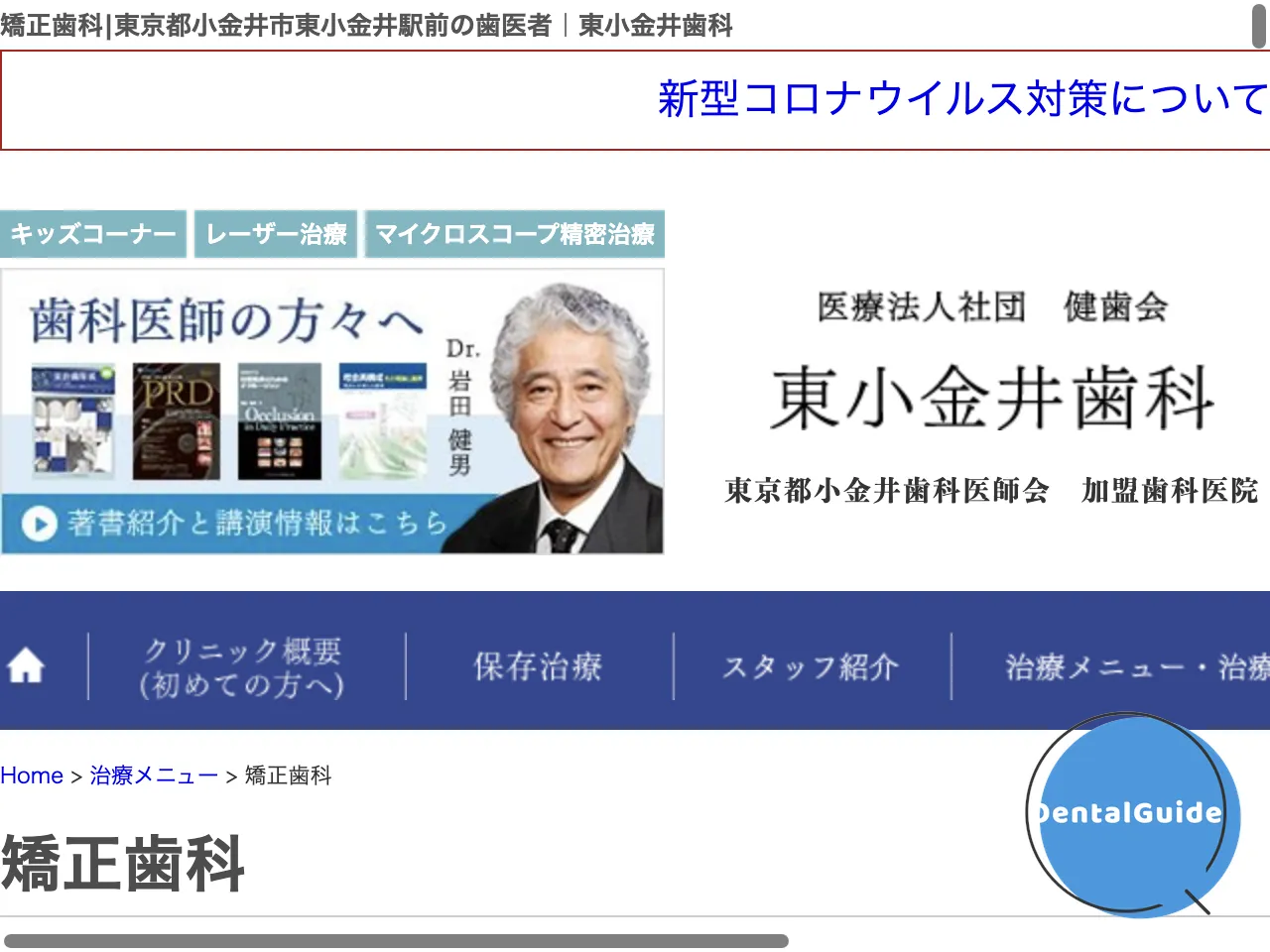Open 治療メニュー from the breadcrumb trail
The height and width of the screenshot is (952, 1270).
click(x=154, y=775)
